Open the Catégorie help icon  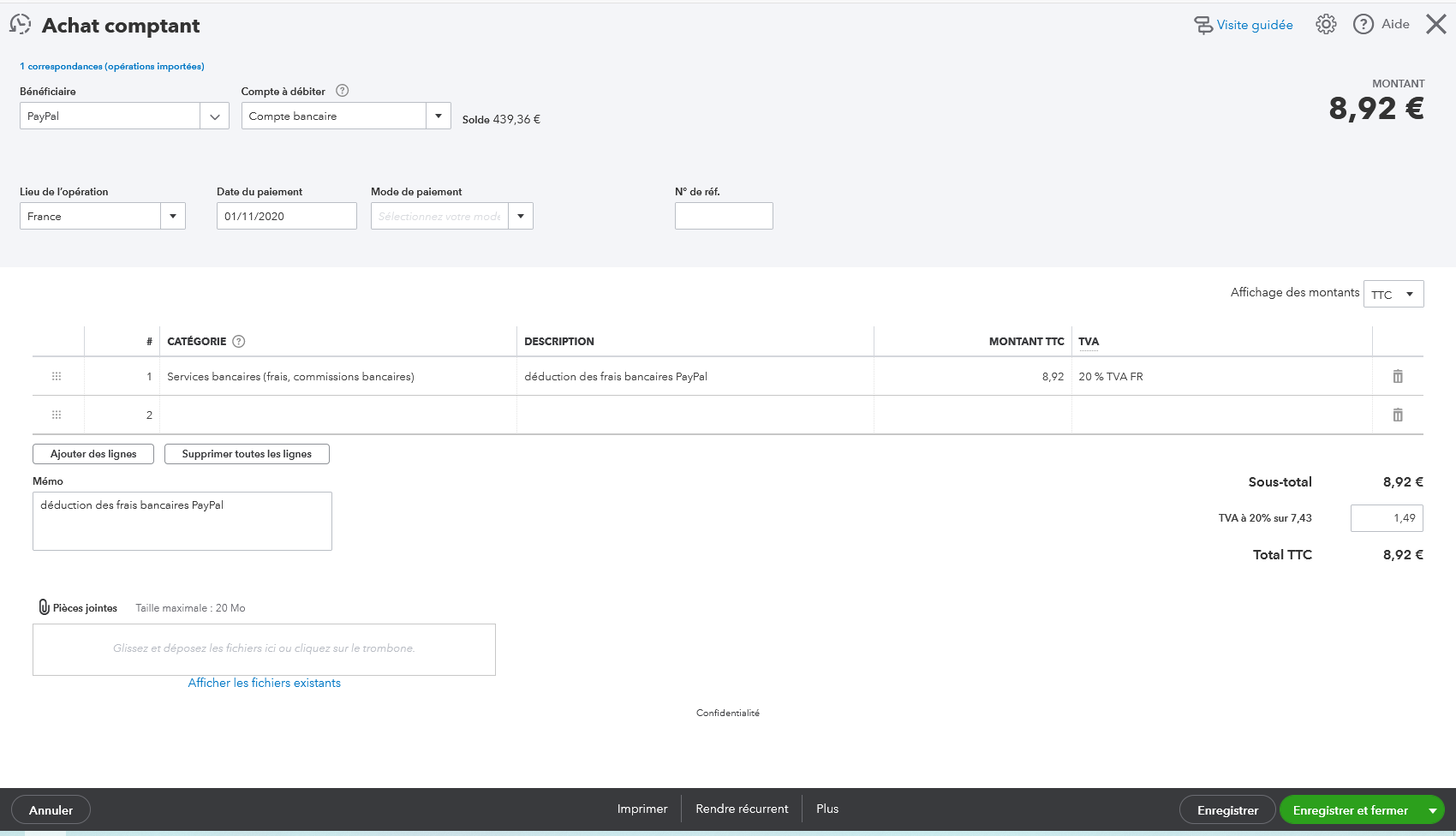(237, 341)
